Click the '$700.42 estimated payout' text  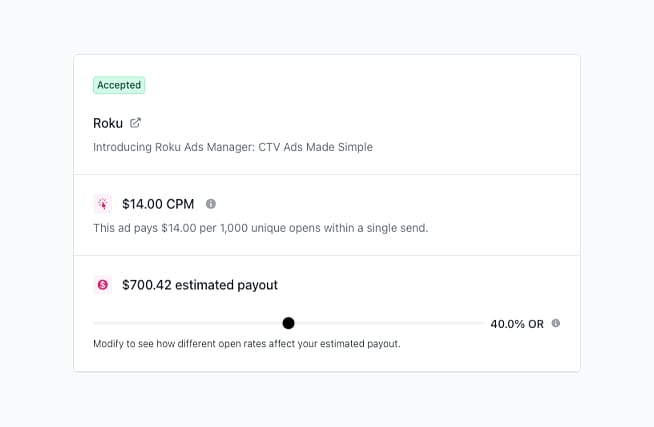pyautogui.click(x=200, y=285)
